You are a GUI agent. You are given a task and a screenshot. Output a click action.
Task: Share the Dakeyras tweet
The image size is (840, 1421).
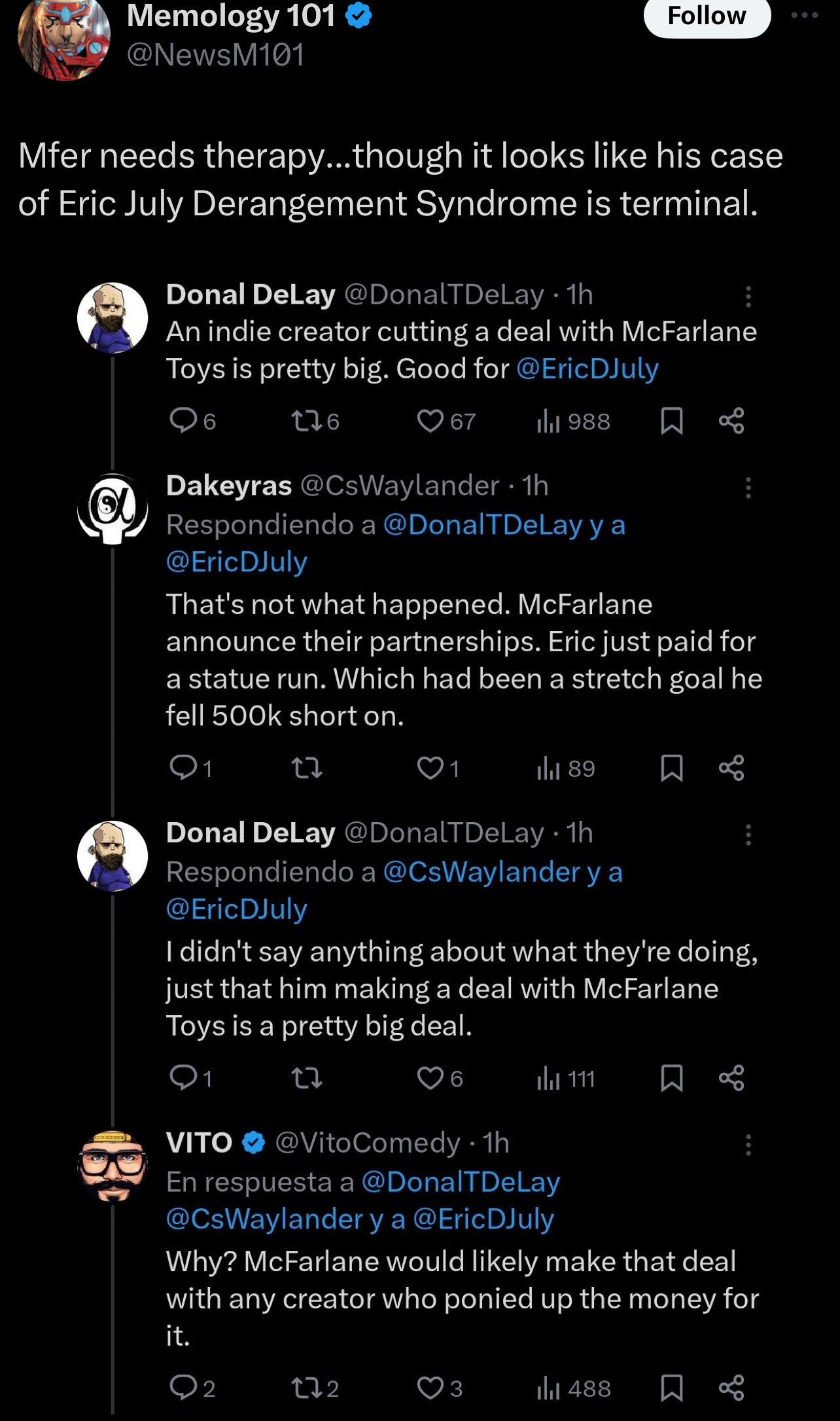731,768
